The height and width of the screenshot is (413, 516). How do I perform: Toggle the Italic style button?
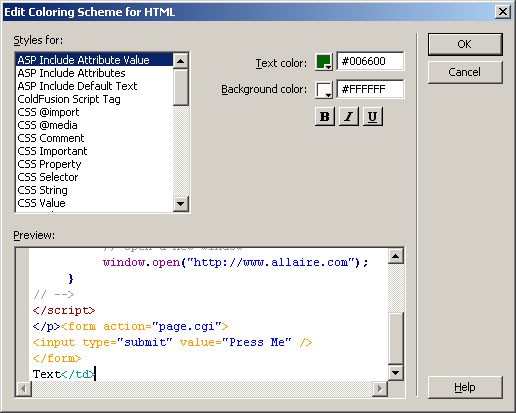click(349, 117)
